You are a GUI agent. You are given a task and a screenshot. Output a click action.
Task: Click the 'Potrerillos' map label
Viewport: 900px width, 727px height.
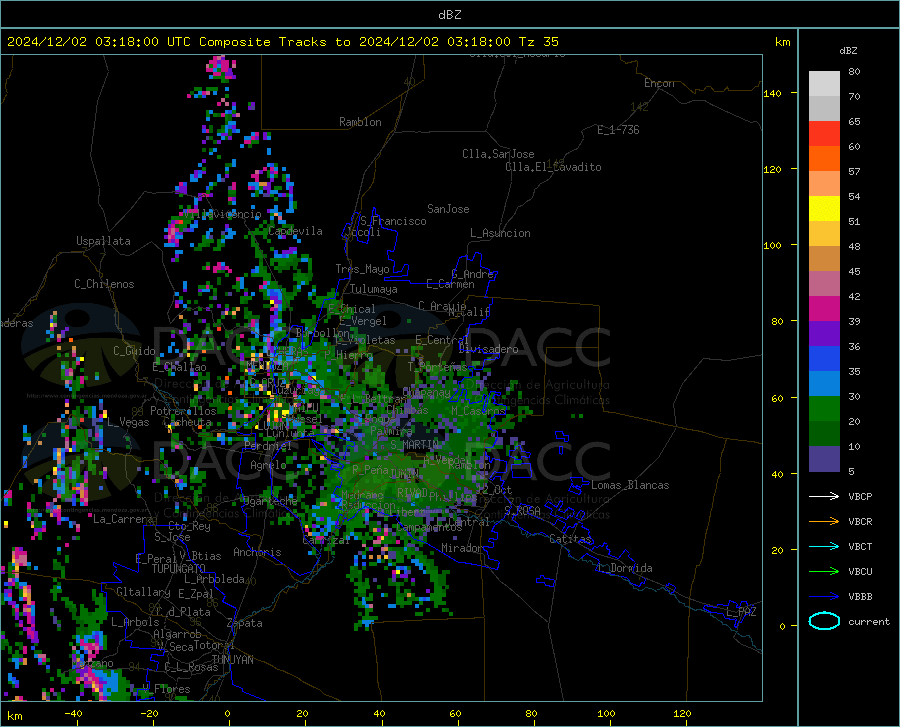pos(183,411)
